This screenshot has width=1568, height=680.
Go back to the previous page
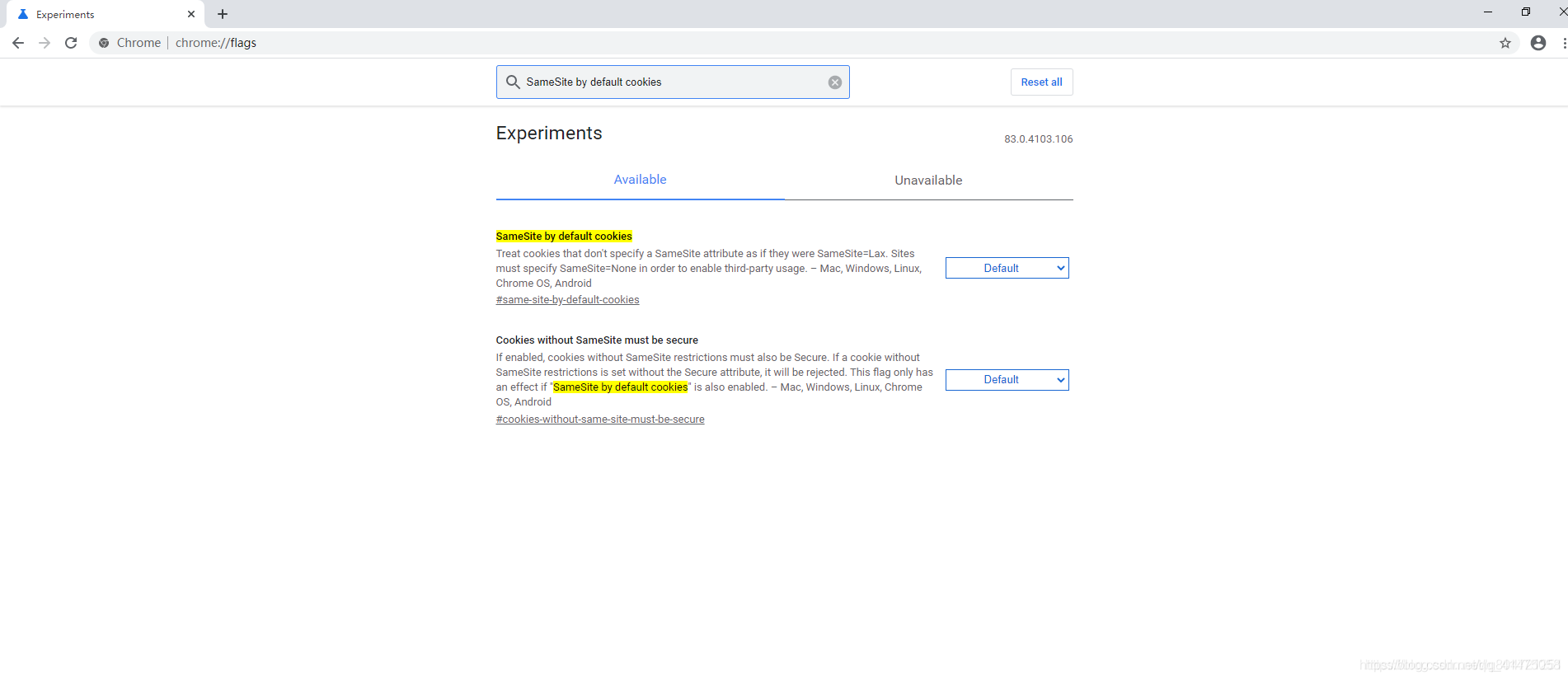[18, 43]
